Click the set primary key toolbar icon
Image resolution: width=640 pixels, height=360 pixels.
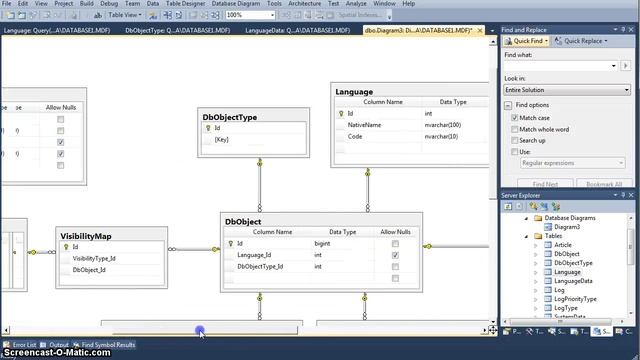[x=153, y=16]
